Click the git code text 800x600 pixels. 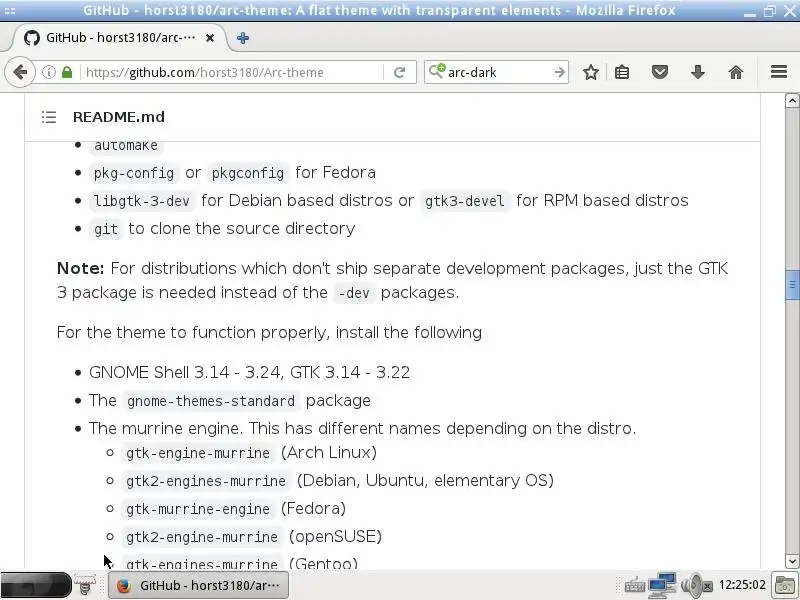point(106,229)
